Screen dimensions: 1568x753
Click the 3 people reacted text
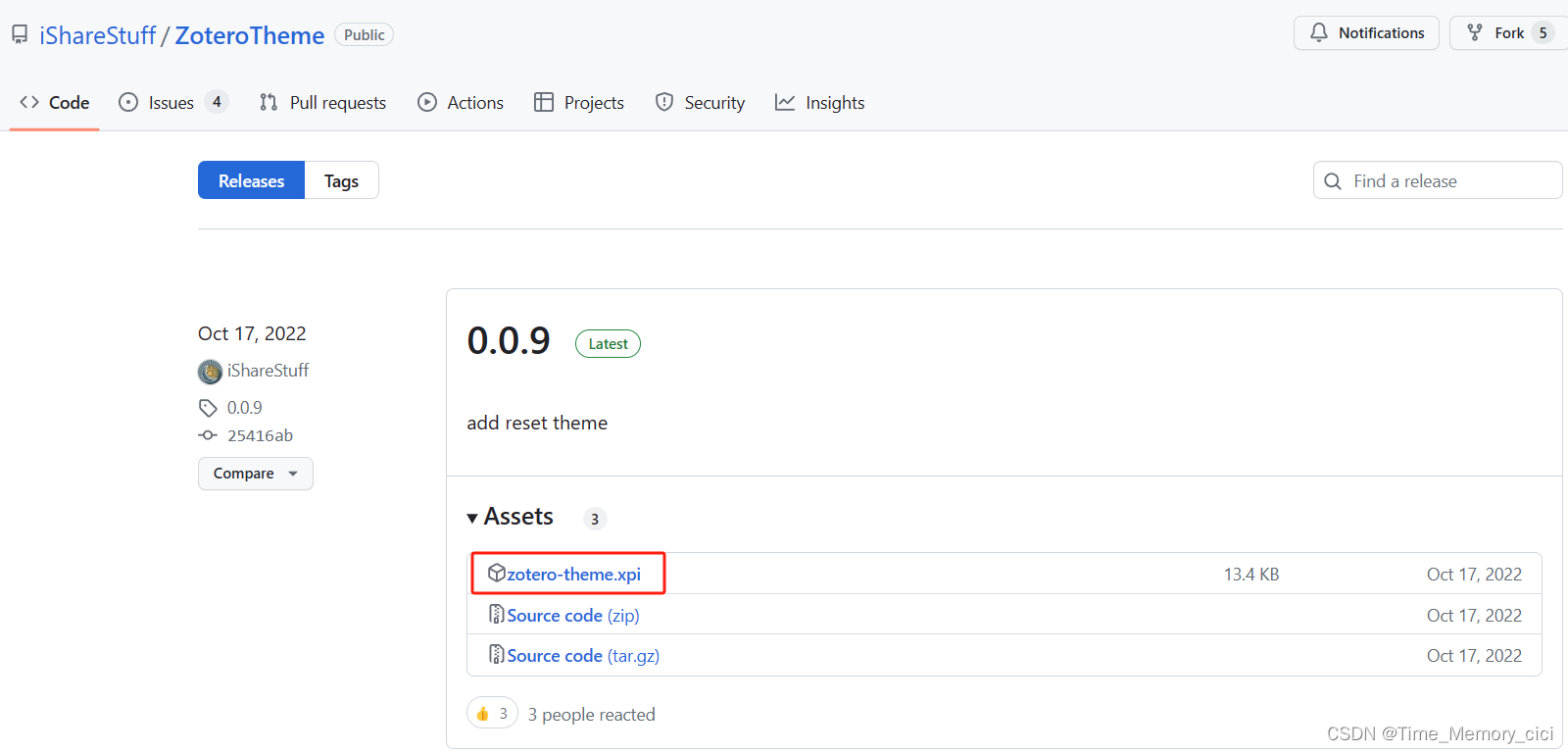point(592,715)
